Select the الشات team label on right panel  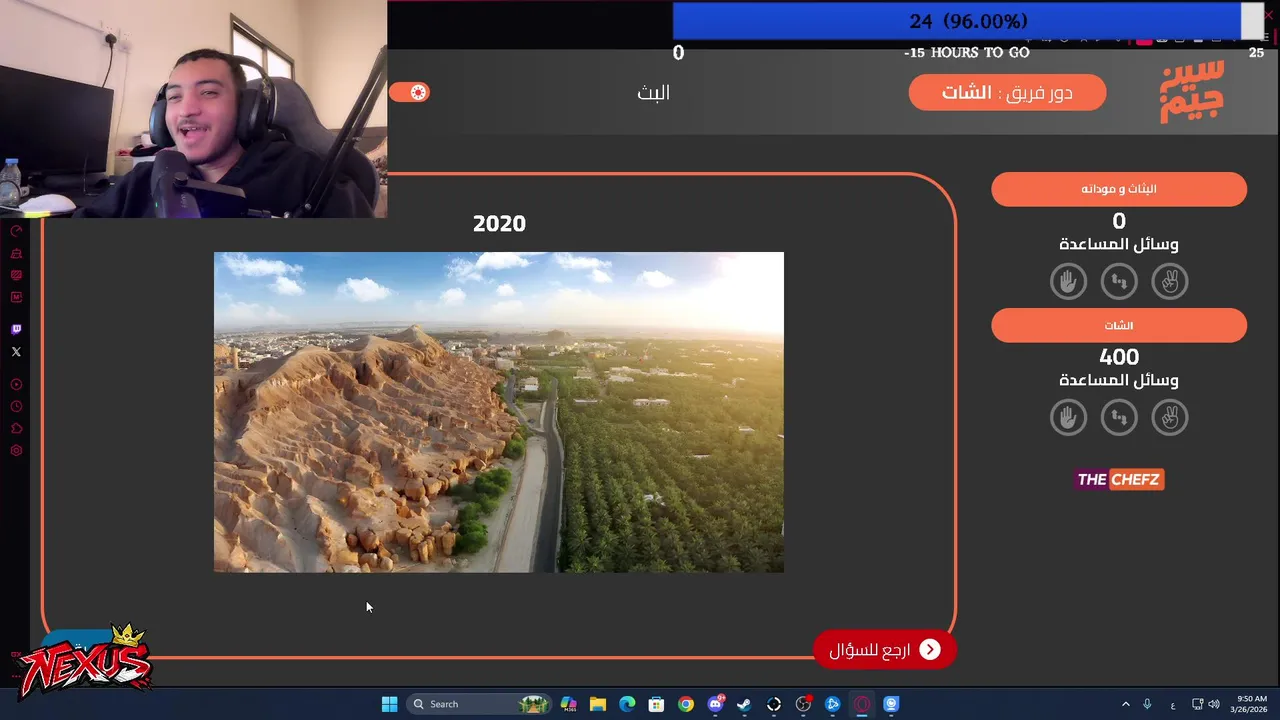point(1119,325)
